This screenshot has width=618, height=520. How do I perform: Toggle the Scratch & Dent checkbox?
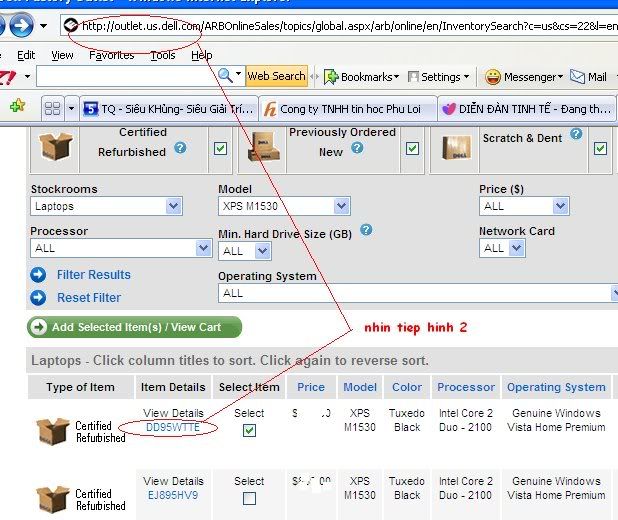(x=600, y=149)
